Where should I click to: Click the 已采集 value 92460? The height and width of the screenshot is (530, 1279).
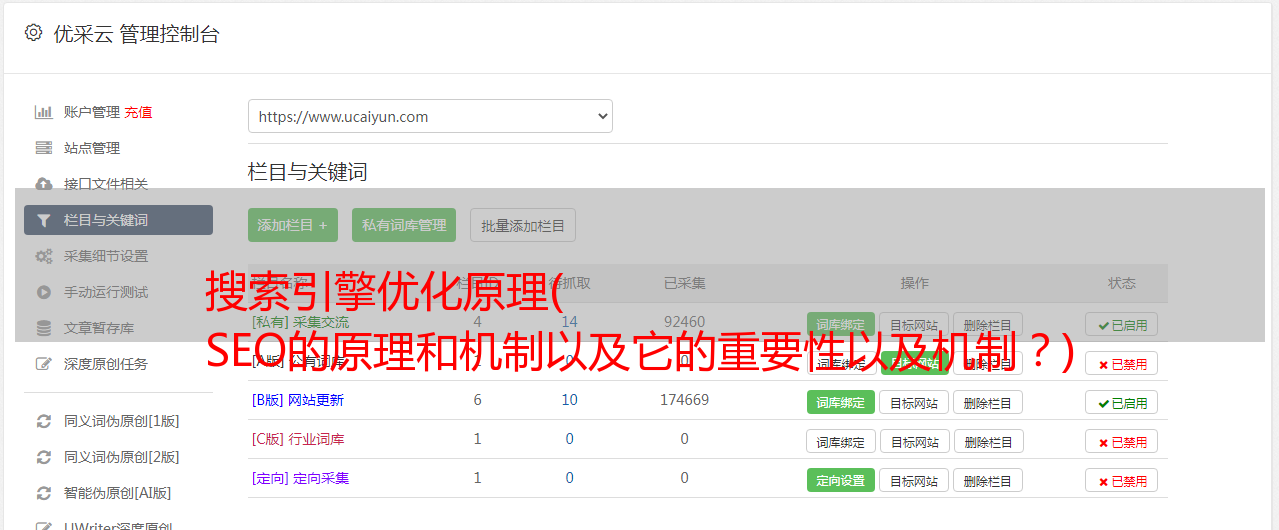pyautogui.click(x=684, y=322)
